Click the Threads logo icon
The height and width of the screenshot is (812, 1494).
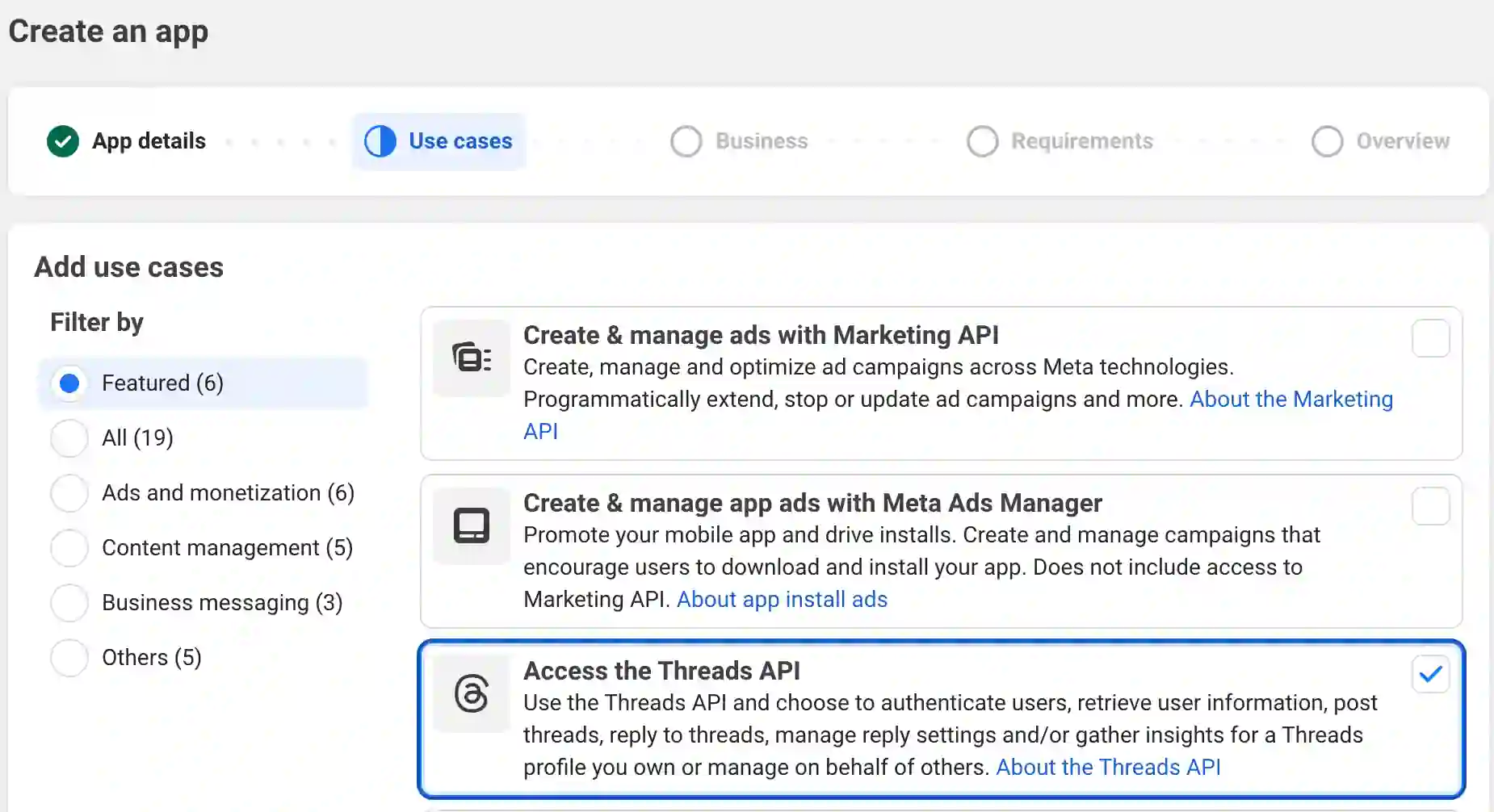[472, 693]
